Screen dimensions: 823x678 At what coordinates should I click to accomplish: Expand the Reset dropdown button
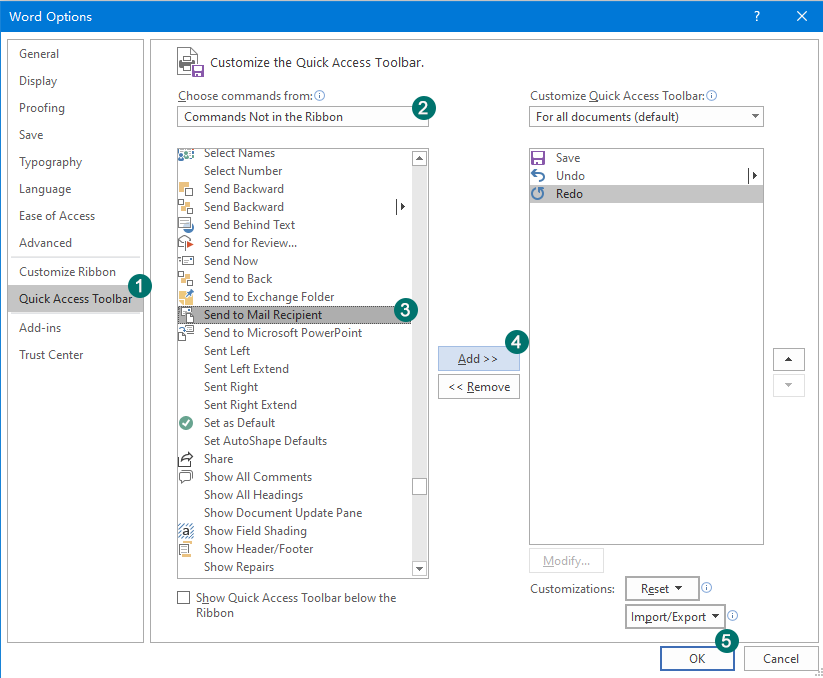(661, 589)
